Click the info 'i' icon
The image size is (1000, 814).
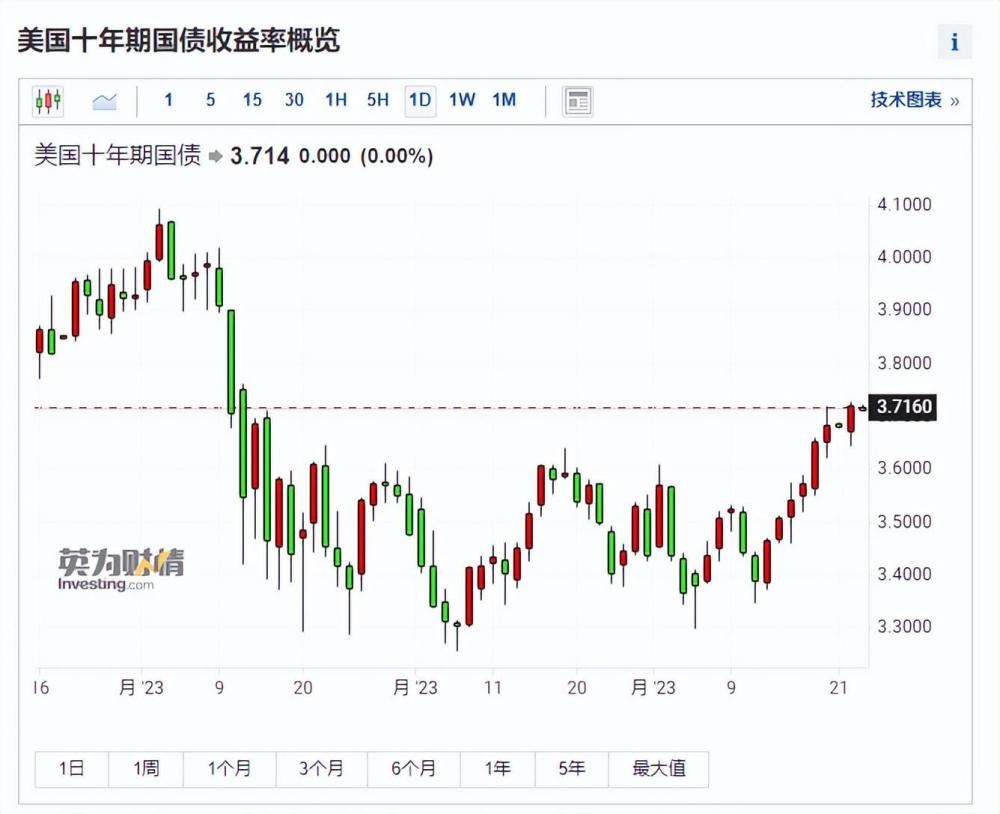tap(955, 42)
